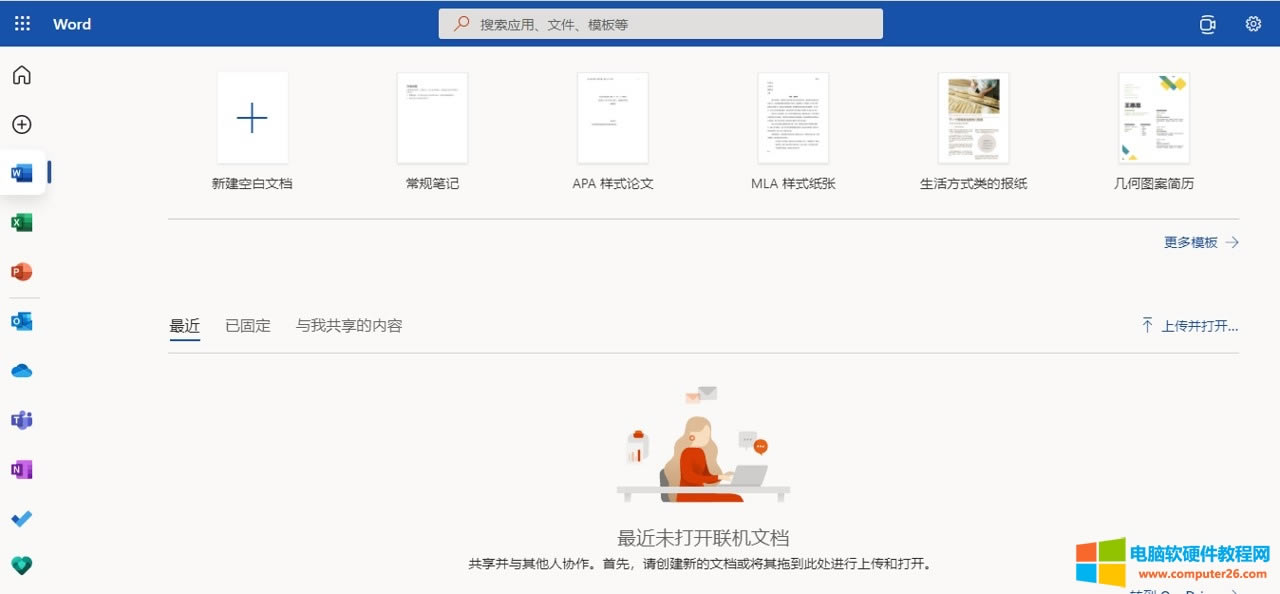The image size is (1280, 594).
Task: Open Teams from the sidebar
Action: coord(22,420)
